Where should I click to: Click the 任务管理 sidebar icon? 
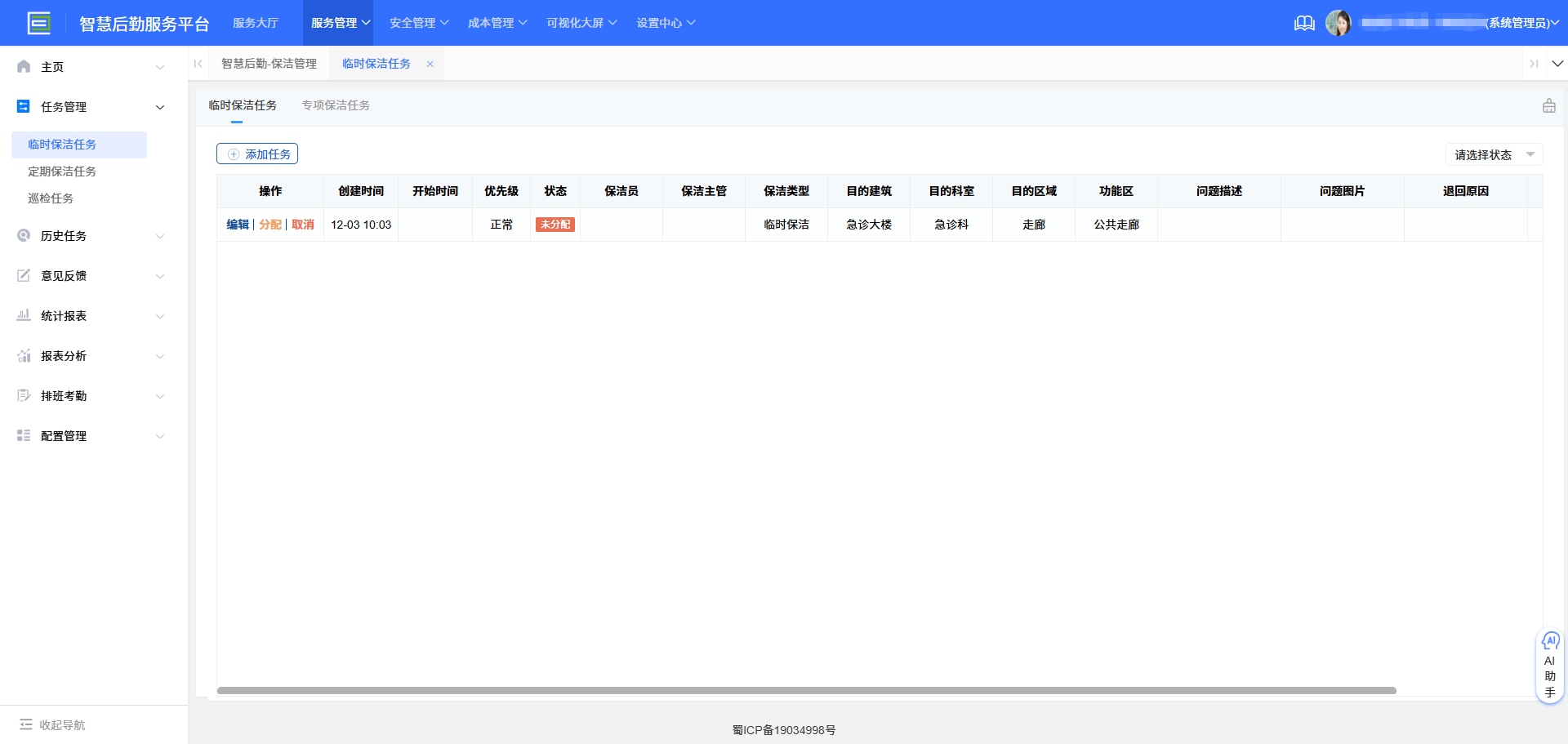point(23,106)
